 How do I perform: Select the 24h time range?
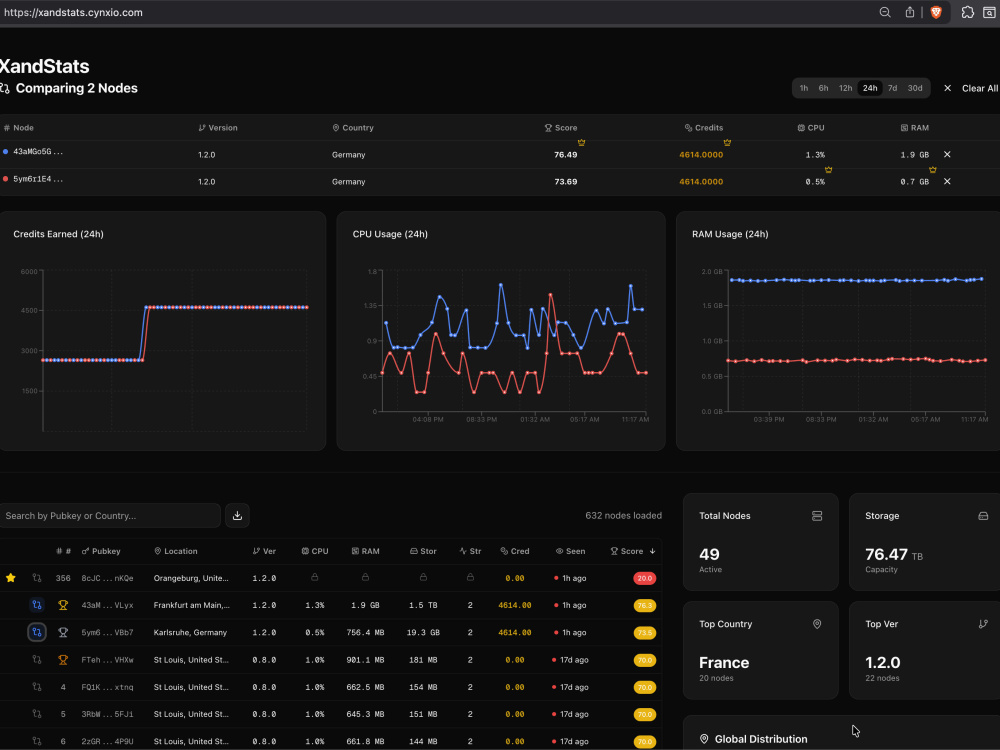[x=870, y=88]
